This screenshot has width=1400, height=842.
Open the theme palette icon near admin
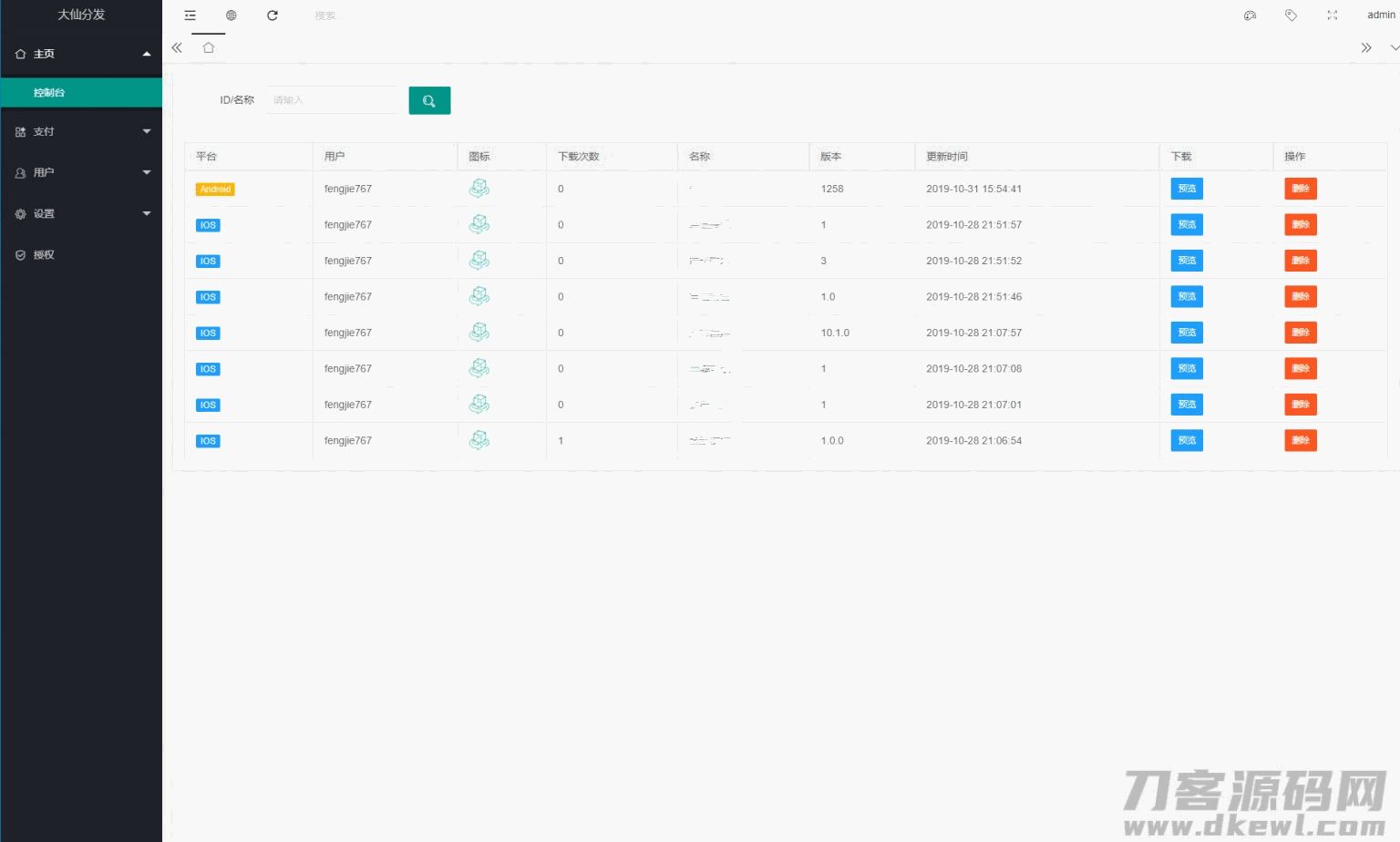point(1250,15)
